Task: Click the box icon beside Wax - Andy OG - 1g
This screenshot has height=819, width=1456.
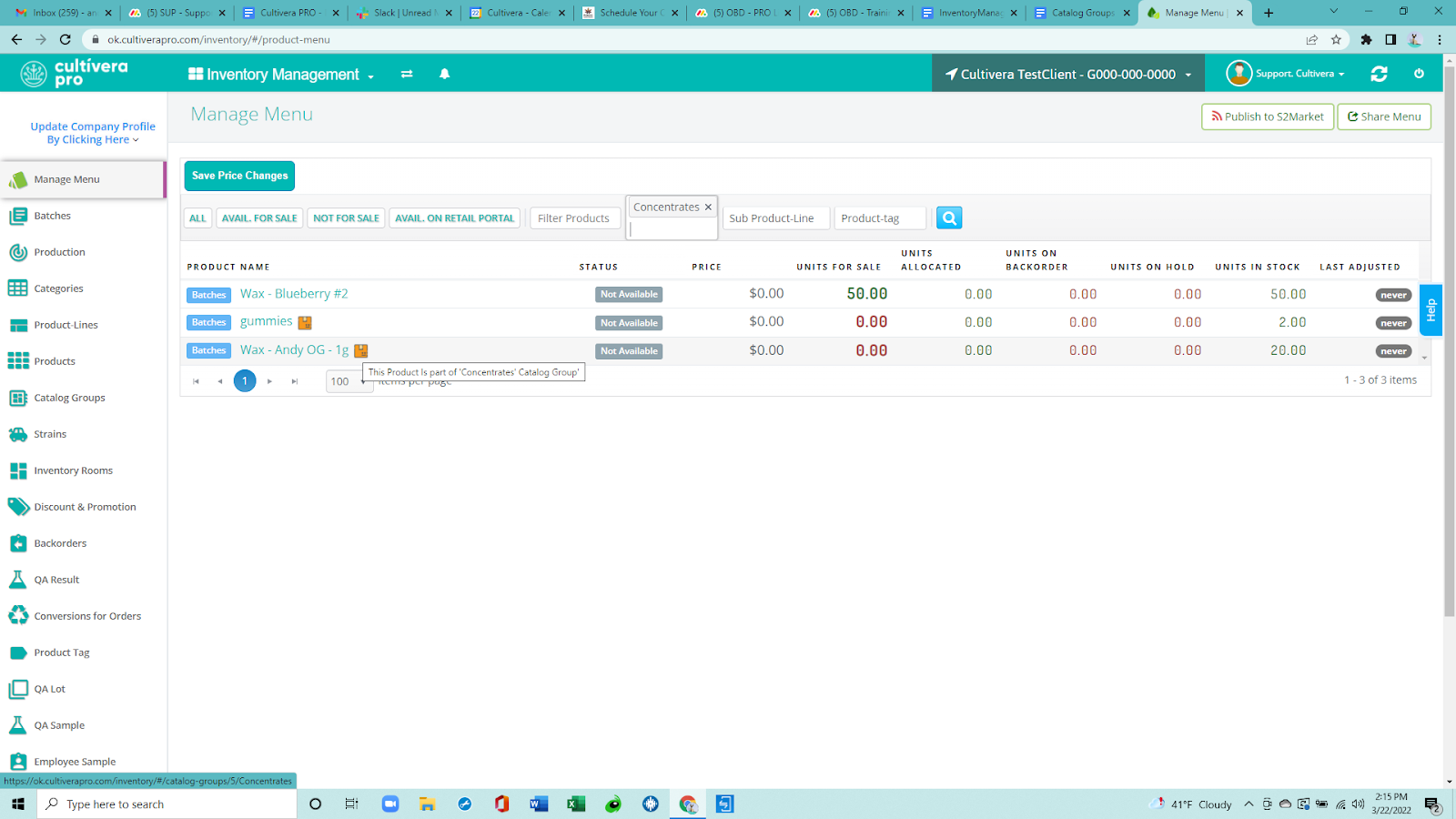Action: pos(360,350)
